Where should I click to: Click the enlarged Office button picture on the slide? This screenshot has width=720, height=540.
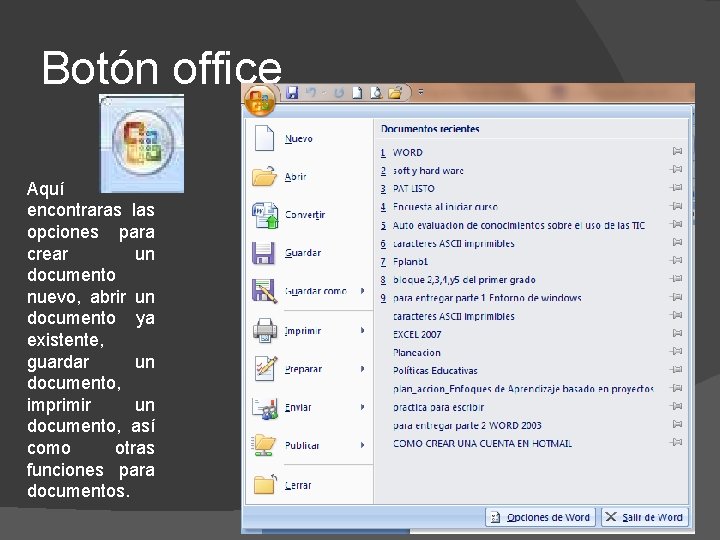(x=142, y=143)
